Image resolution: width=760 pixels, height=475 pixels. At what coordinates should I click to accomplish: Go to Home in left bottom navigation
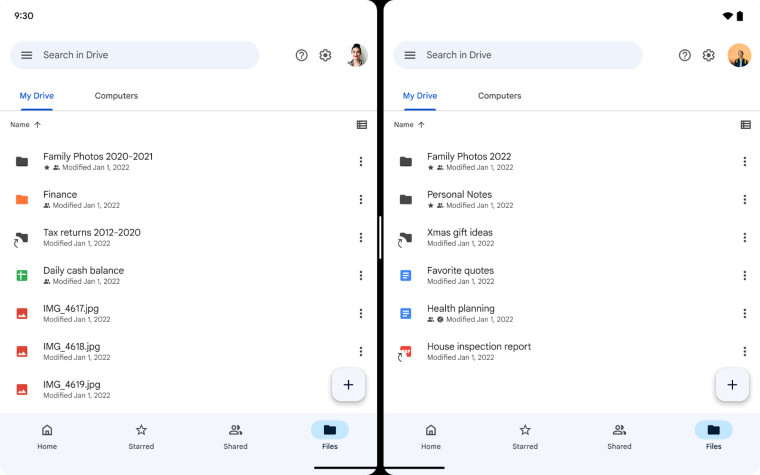[47, 436]
